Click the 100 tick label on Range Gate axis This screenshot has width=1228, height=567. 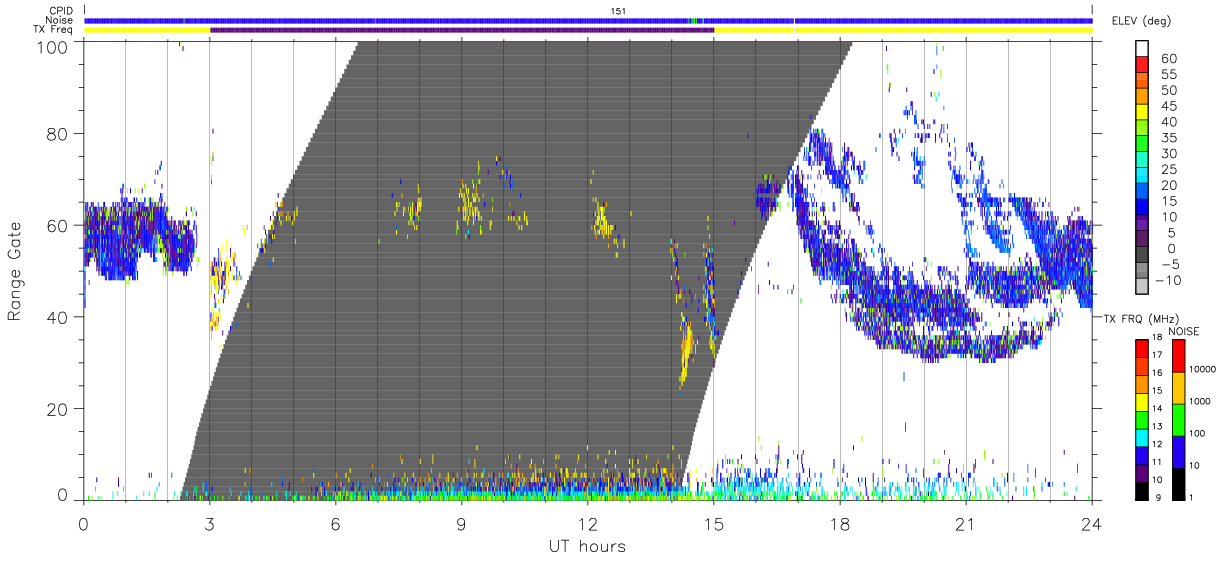[53, 47]
